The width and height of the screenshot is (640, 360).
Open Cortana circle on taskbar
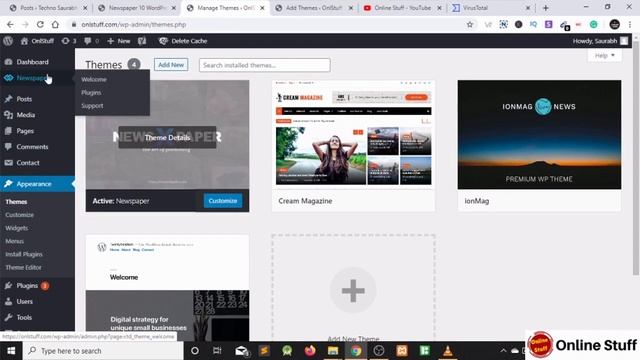195,351
